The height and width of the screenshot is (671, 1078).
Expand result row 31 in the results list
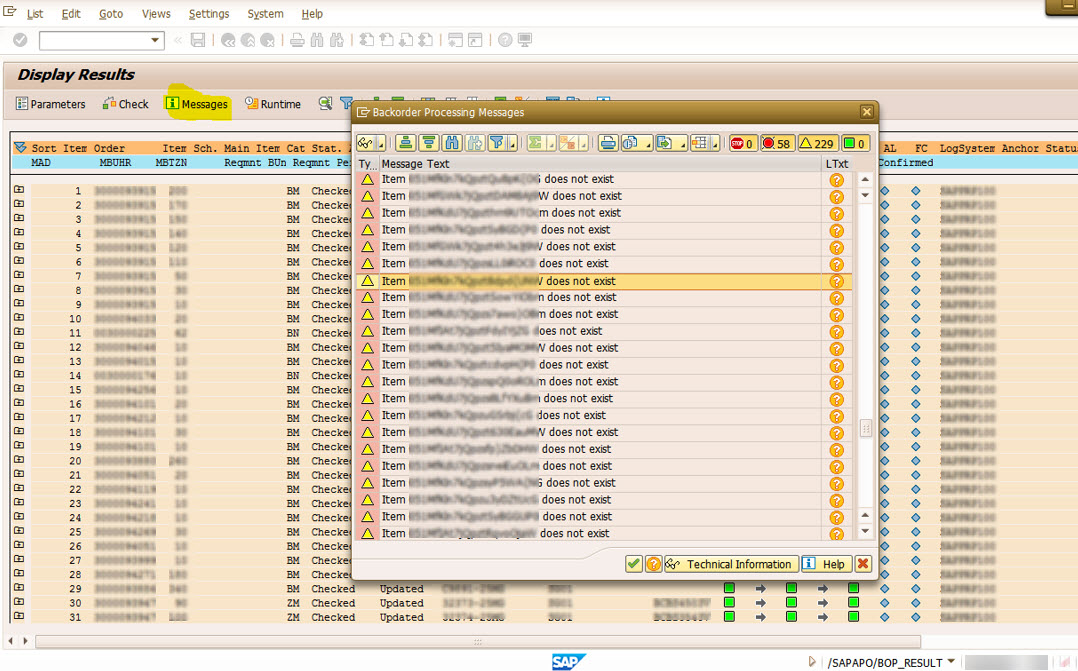tap(19, 616)
